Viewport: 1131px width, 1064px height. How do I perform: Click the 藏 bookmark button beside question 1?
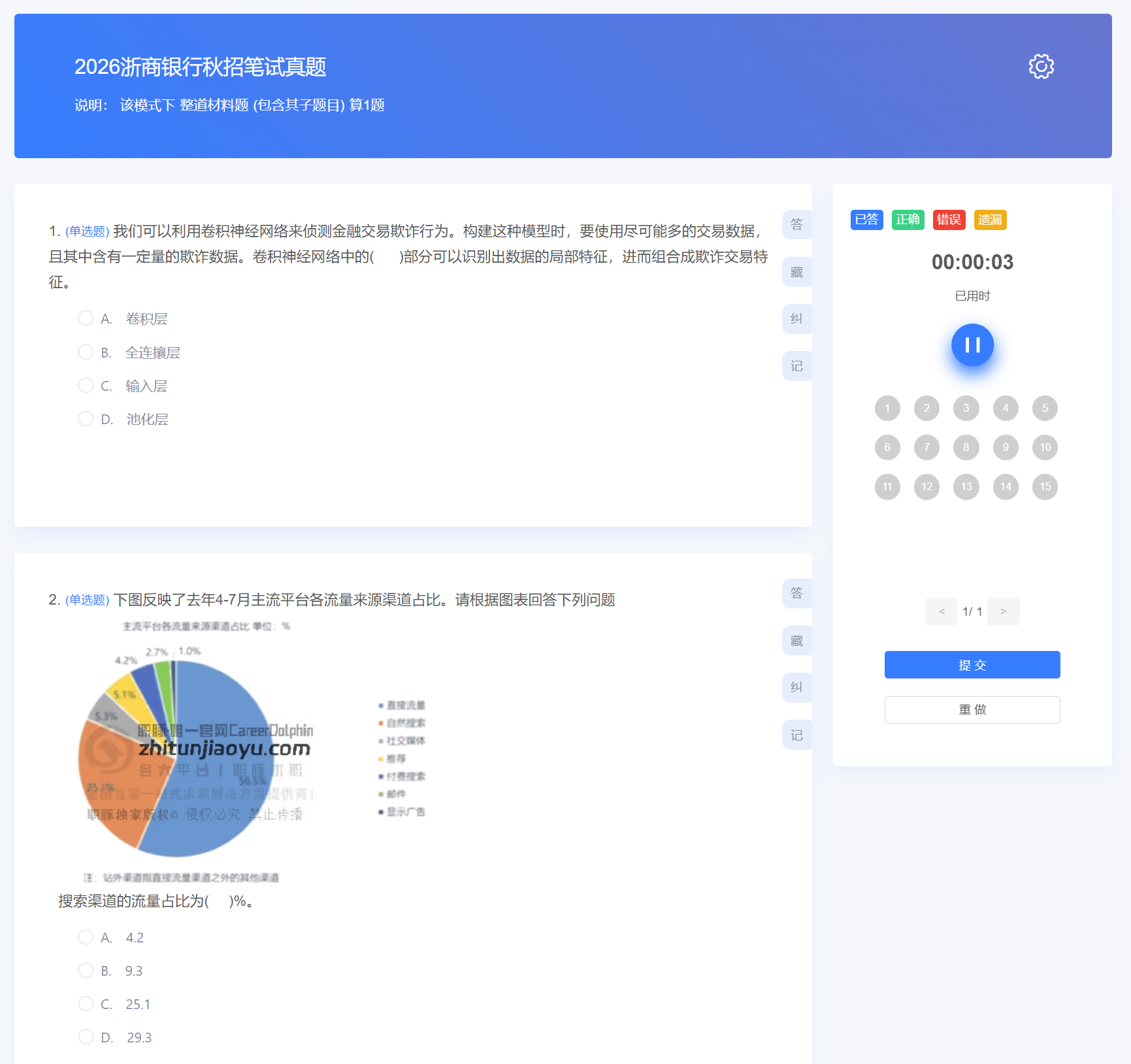point(796,272)
